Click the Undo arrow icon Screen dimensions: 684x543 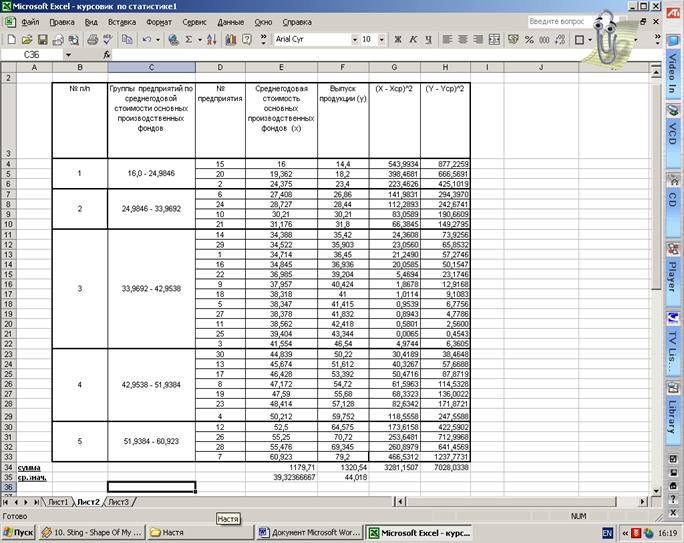tap(146, 39)
